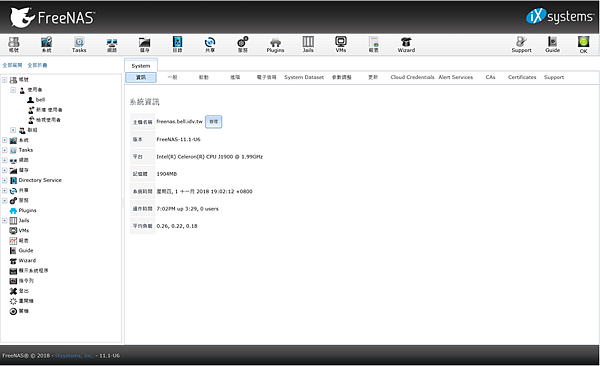
Task: Switch to the Certificates sub-tab
Action: pyautogui.click(x=522, y=77)
